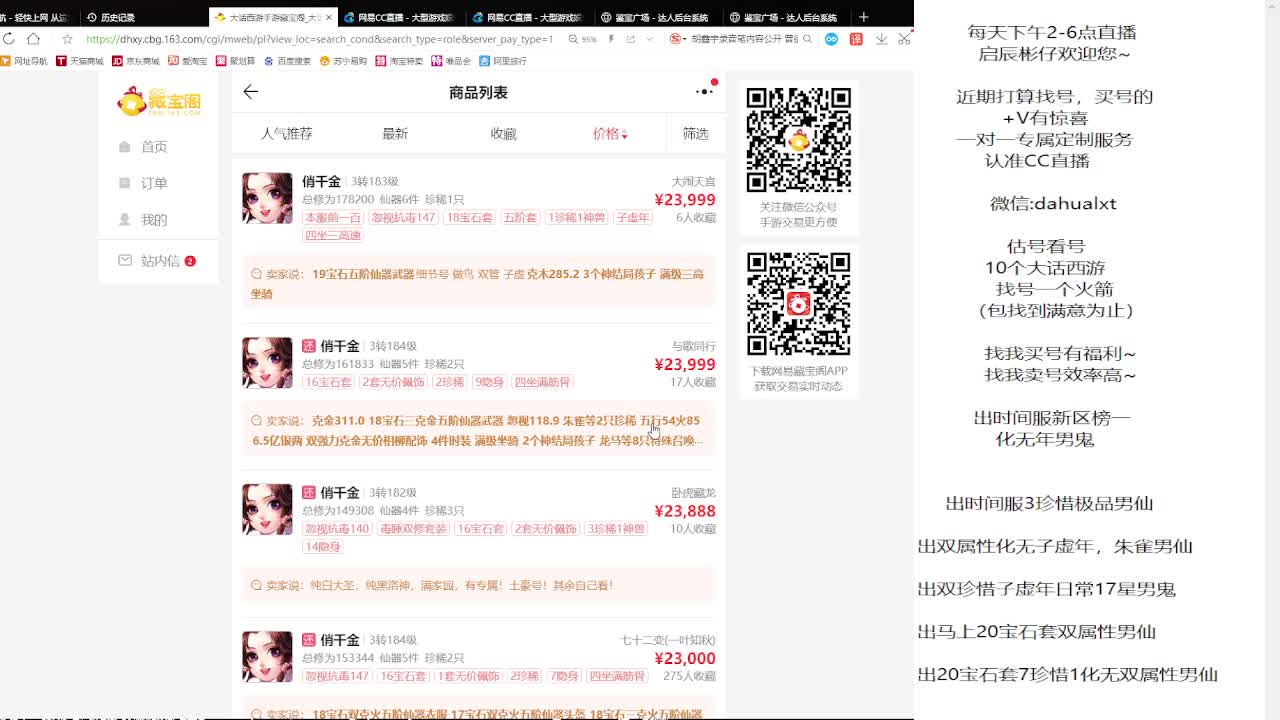Switch to the 人气推荐 sort tab

coord(287,134)
